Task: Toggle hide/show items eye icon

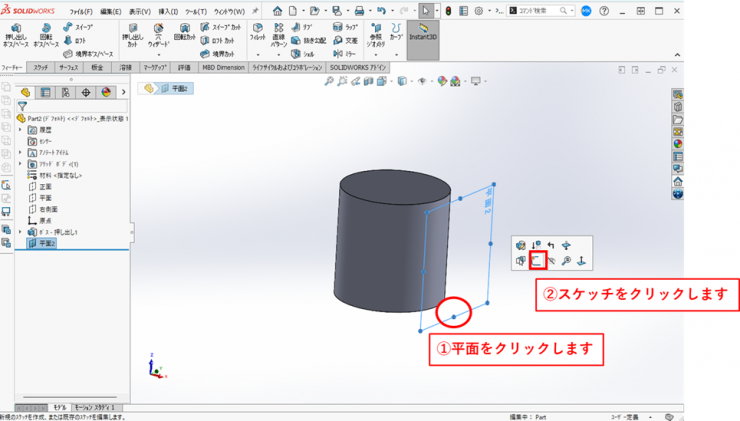Action: [x=423, y=81]
